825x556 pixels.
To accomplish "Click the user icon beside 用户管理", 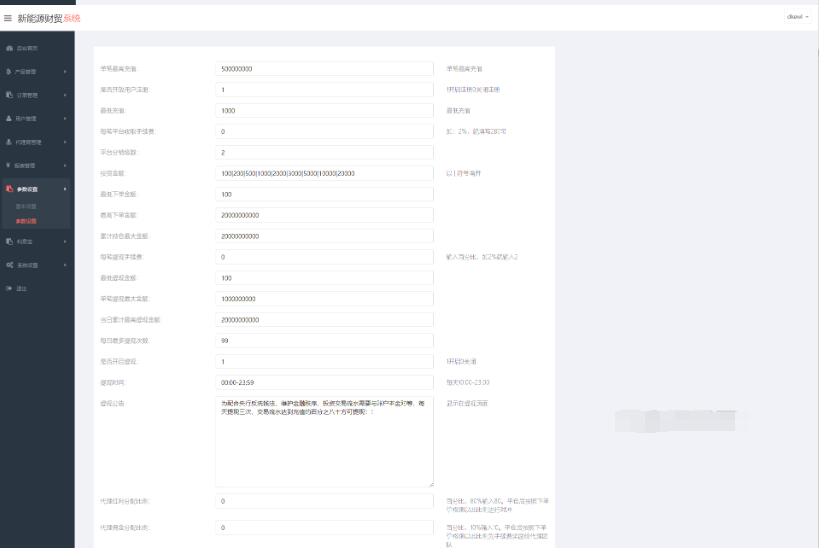I will [9, 119].
